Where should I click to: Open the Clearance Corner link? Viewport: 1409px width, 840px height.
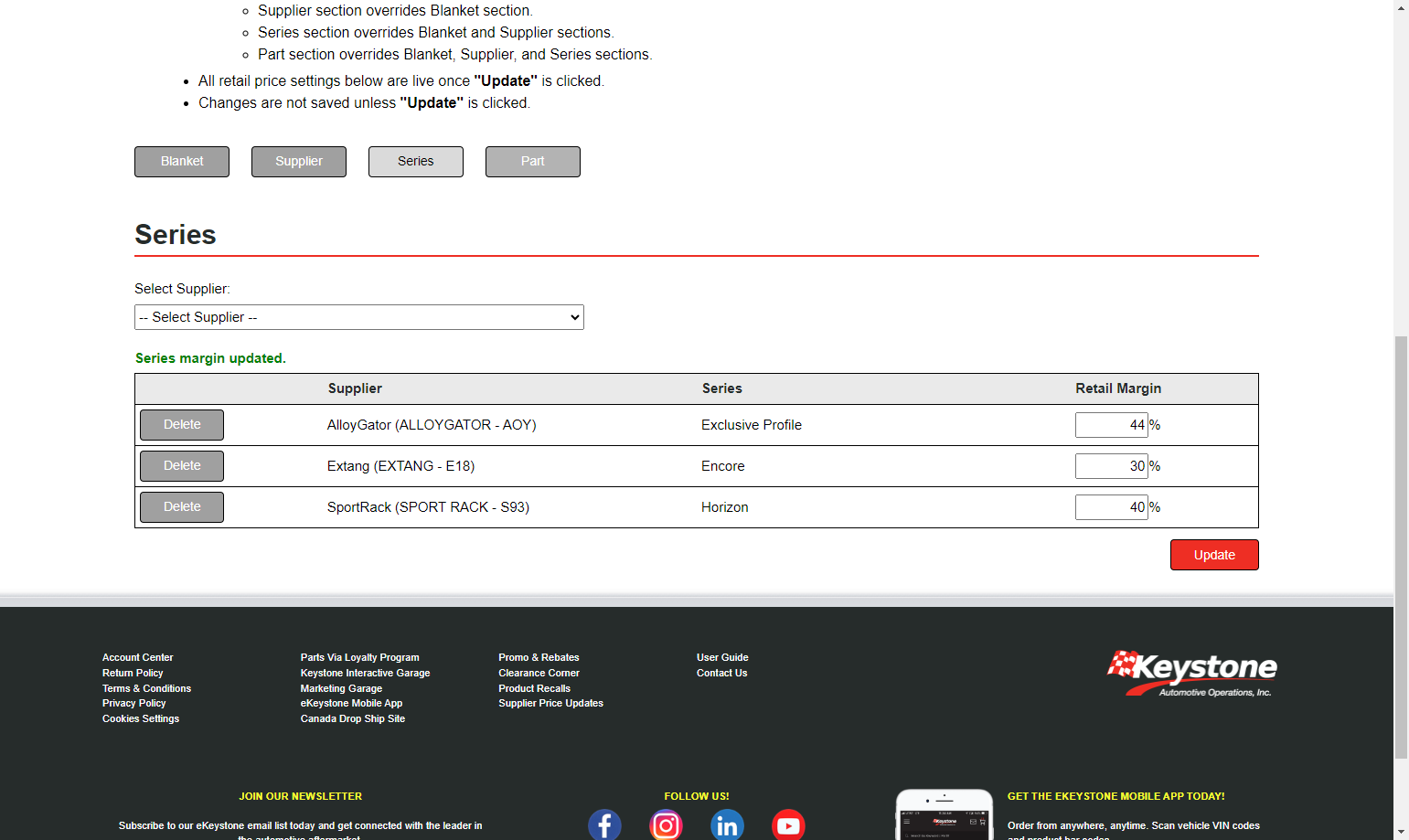[x=539, y=673]
